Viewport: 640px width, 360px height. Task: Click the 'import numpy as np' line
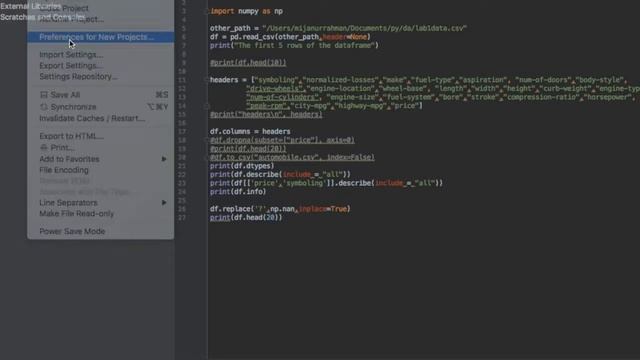pos(247,11)
